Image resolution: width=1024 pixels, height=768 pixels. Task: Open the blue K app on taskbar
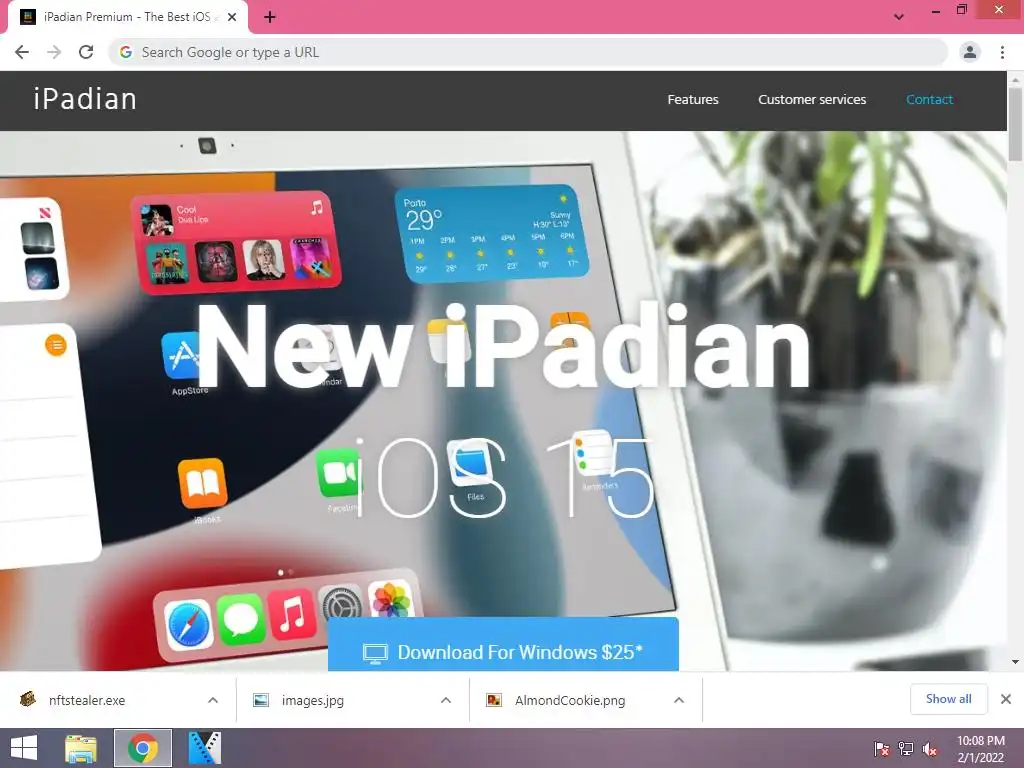point(204,748)
